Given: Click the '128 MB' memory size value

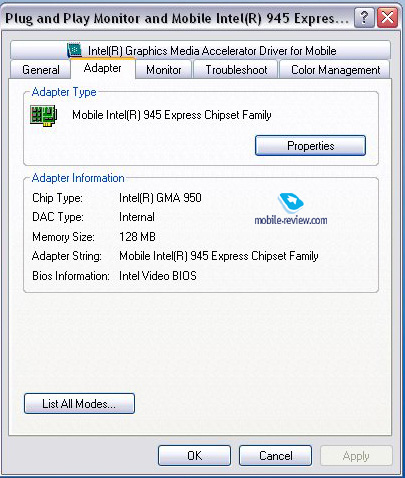Looking at the screenshot, I should (x=137, y=237).
